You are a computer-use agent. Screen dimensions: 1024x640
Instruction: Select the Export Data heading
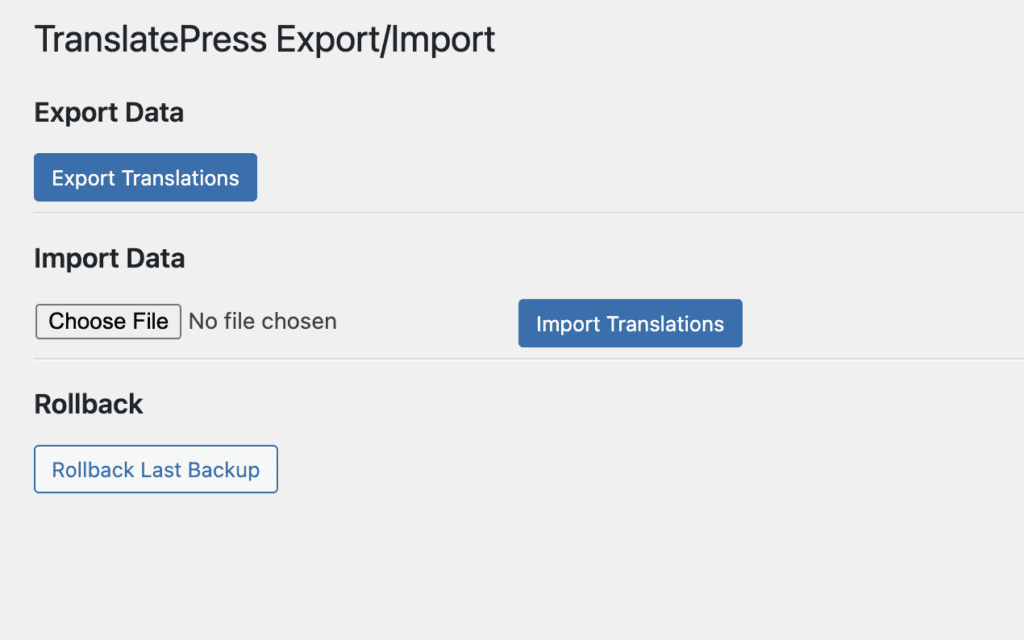click(109, 113)
